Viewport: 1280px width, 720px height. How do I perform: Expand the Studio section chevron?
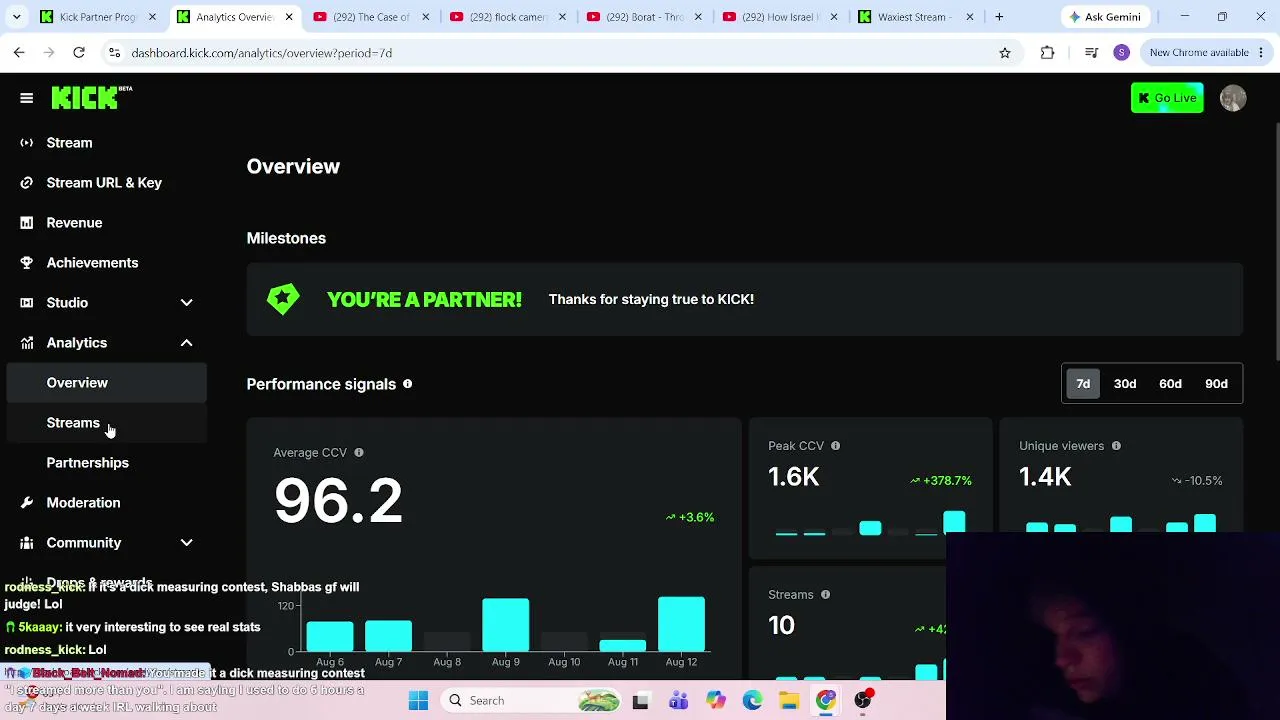tap(186, 303)
